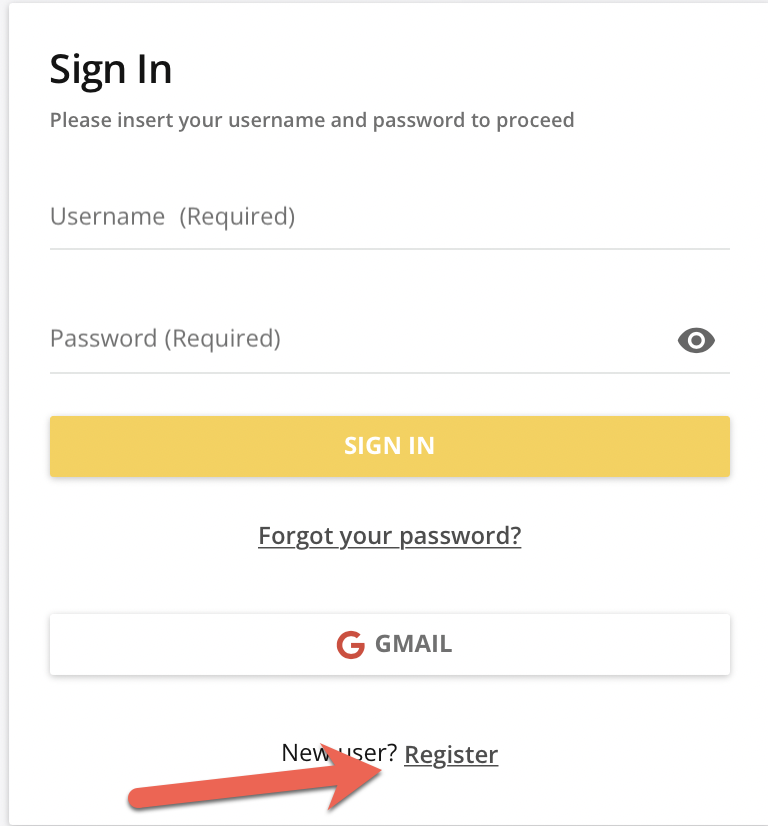Image resolution: width=768 pixels, height=826 pixels.
Task: Click the instruction text below Sign In
Action: (x=311, y=120)
